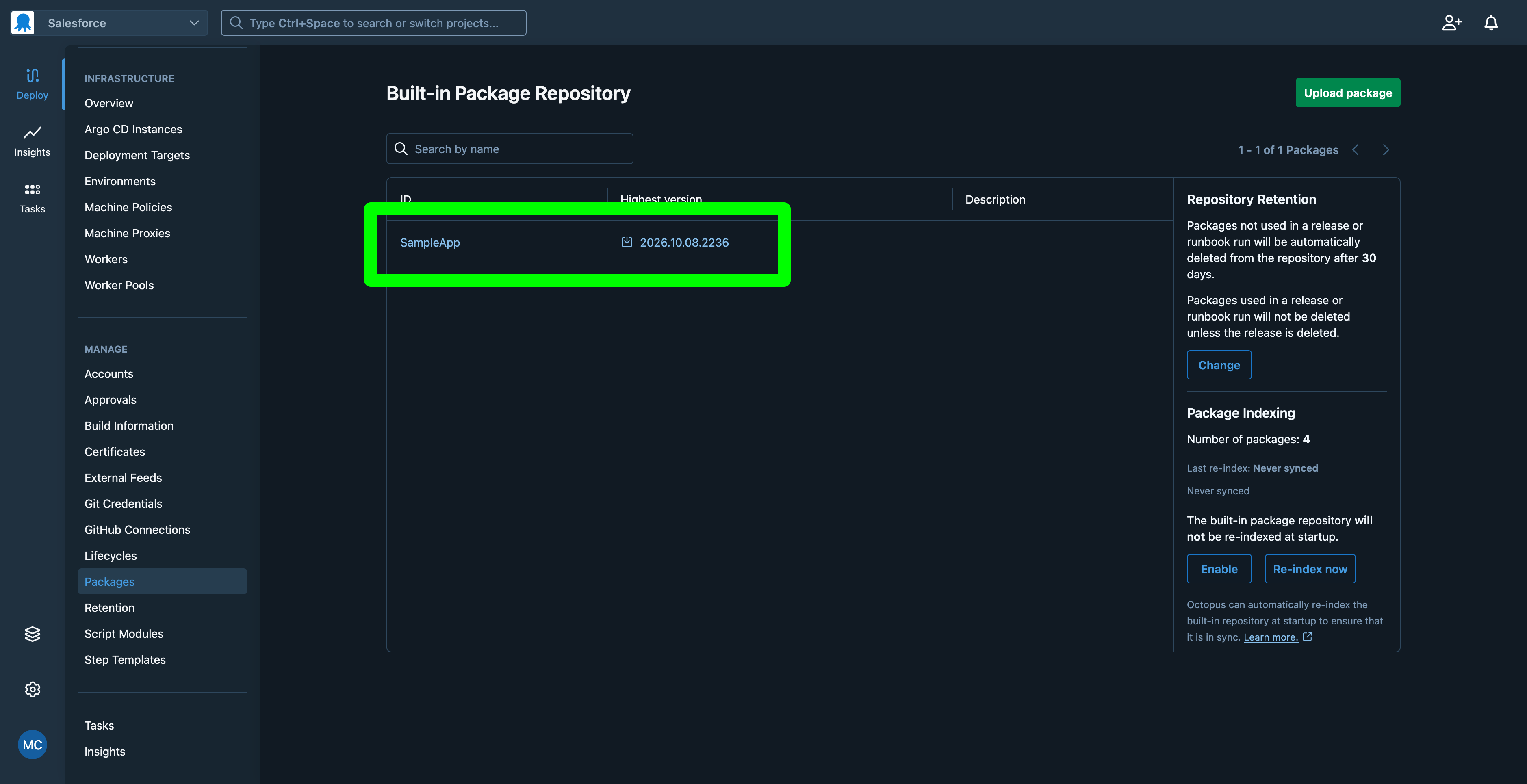The height and width of the screenshot is (784, 1527).
Task: Open Accounts under Manage
Action: click(108, 374)
